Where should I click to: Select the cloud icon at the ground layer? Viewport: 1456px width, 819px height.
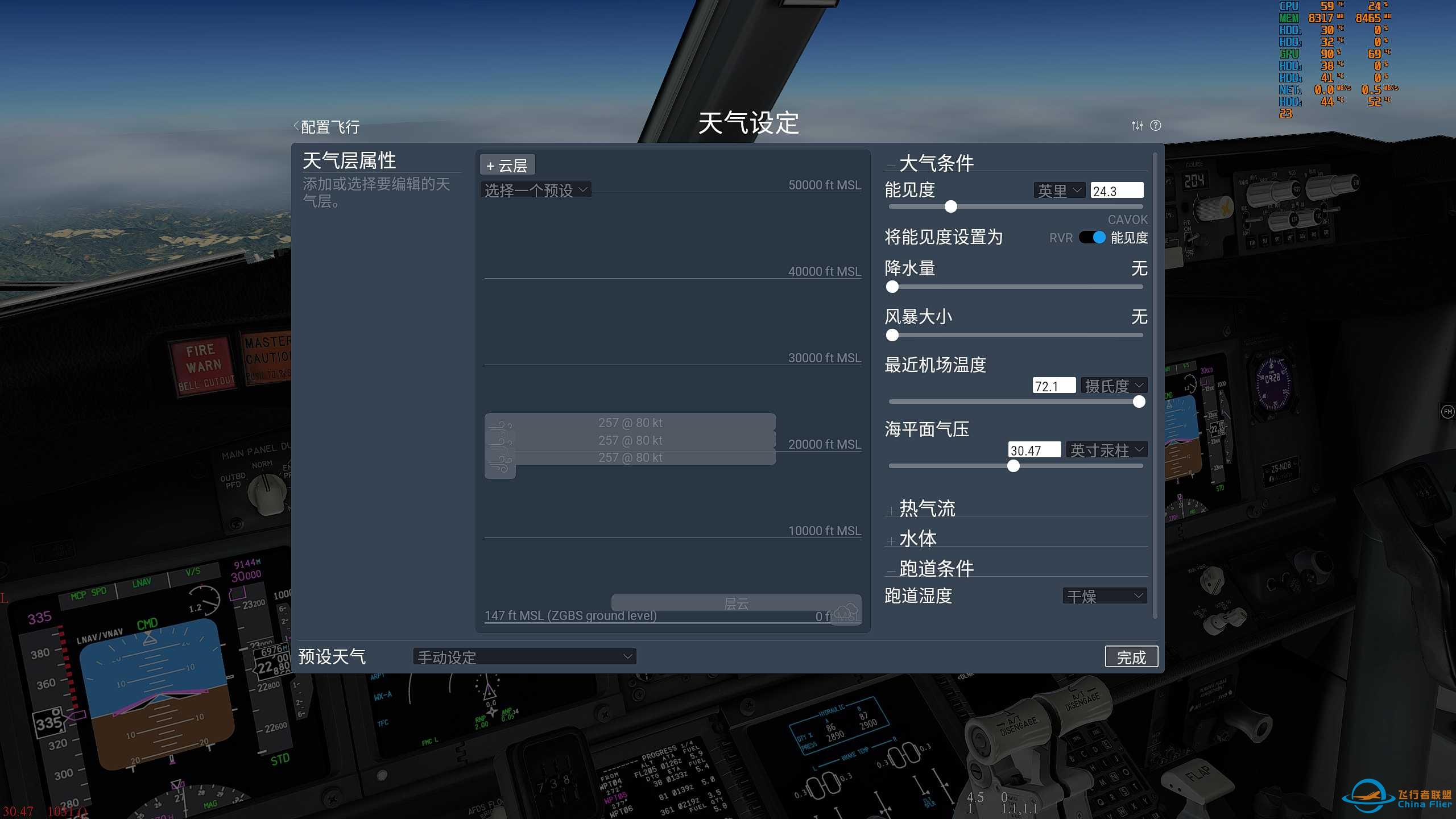pyautogui.click(x=846, y=613)
